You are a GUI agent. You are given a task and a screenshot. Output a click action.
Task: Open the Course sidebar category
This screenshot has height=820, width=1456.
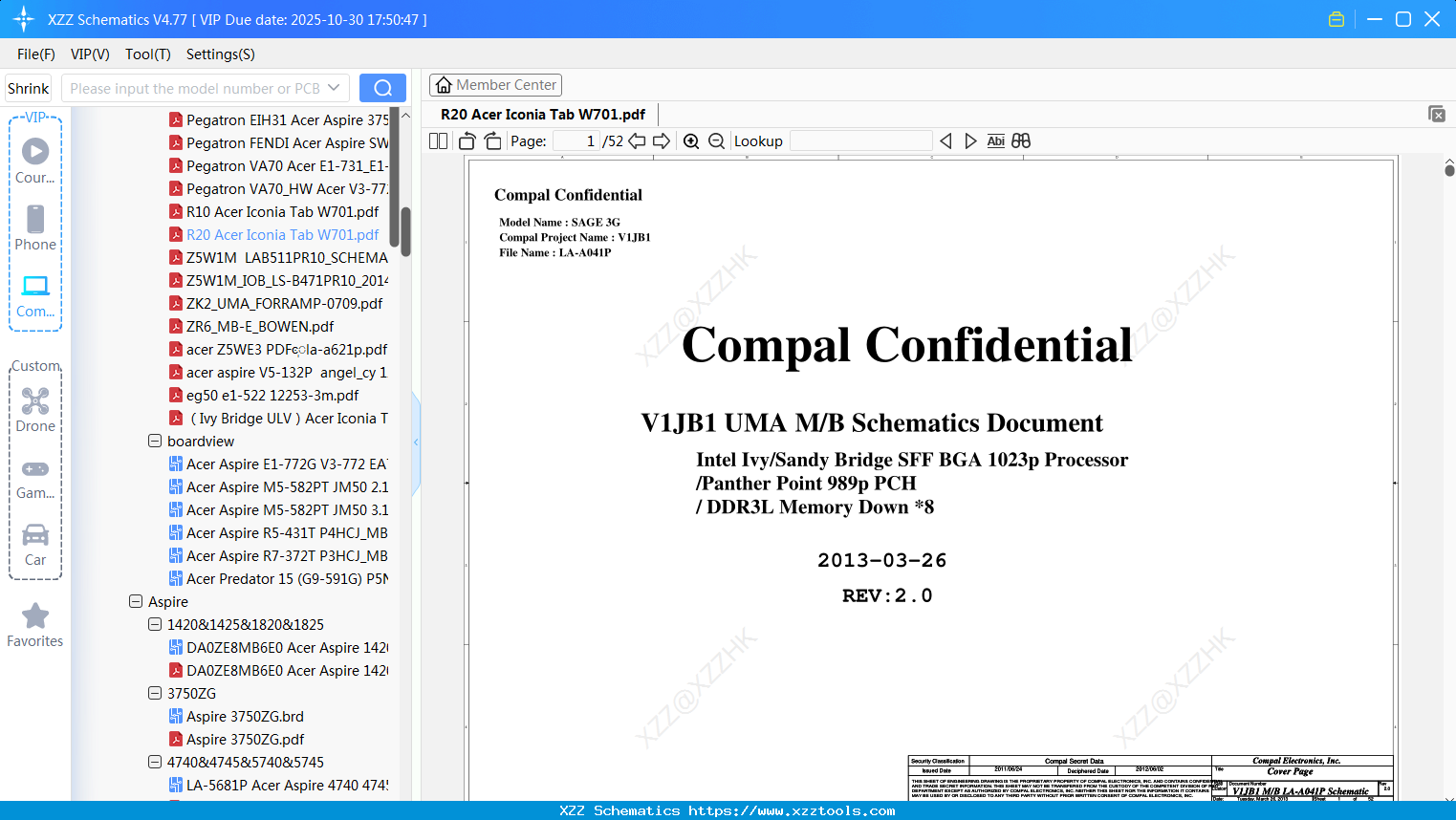pyautogui.click(x=35, y=162)
